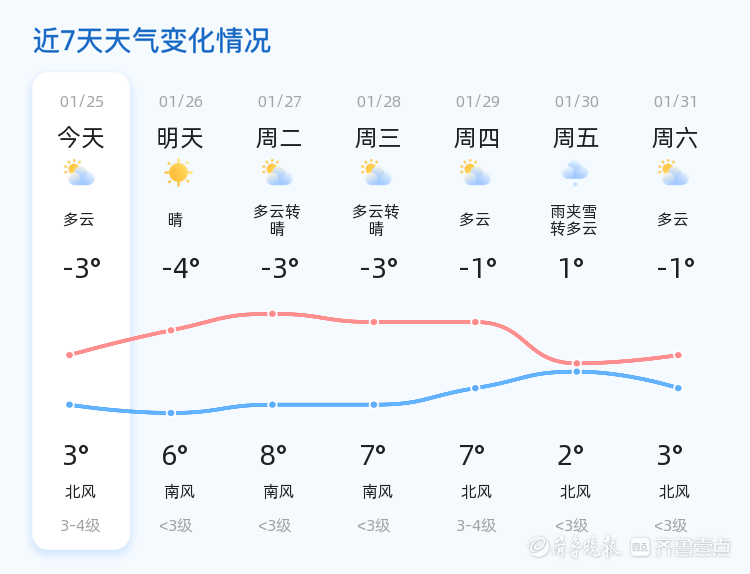Click Friday's sleet weather icon
Image resolution: width=750 pixels, height=574 pixels.
click(575, 173)
